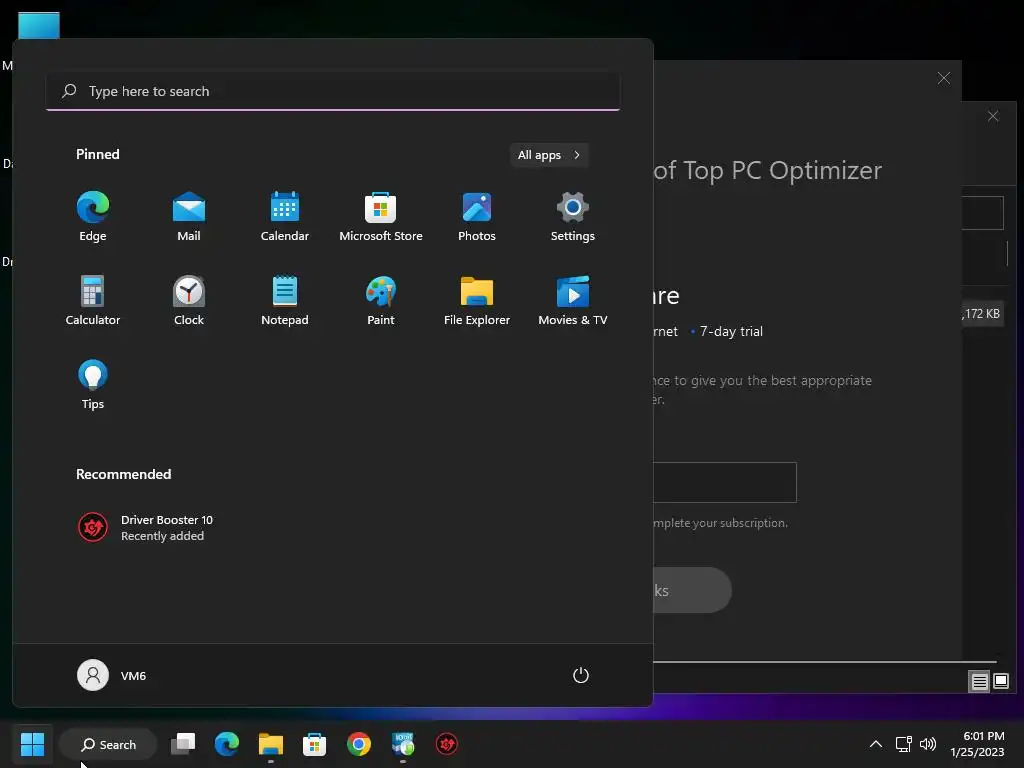
Task: Click the Recommended section heading
Action: point(123,475)
